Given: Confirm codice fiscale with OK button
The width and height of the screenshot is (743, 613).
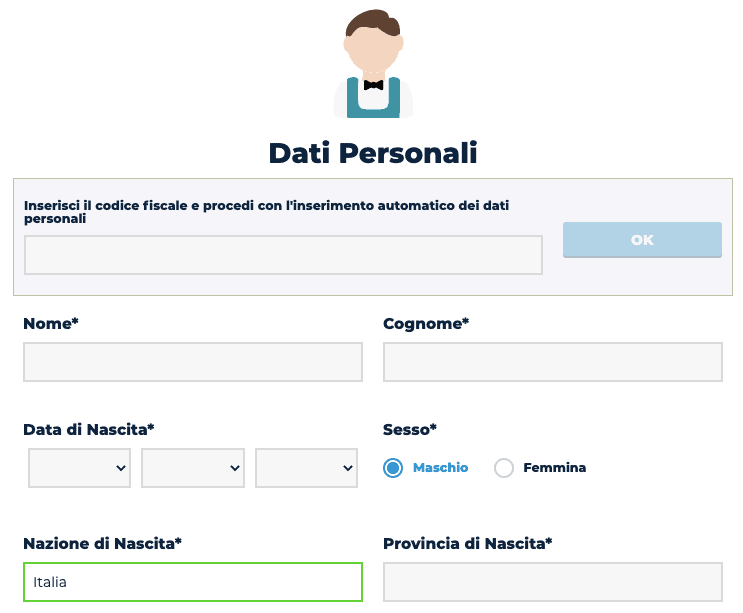Looking at the screenshot, I should [642, 240].
